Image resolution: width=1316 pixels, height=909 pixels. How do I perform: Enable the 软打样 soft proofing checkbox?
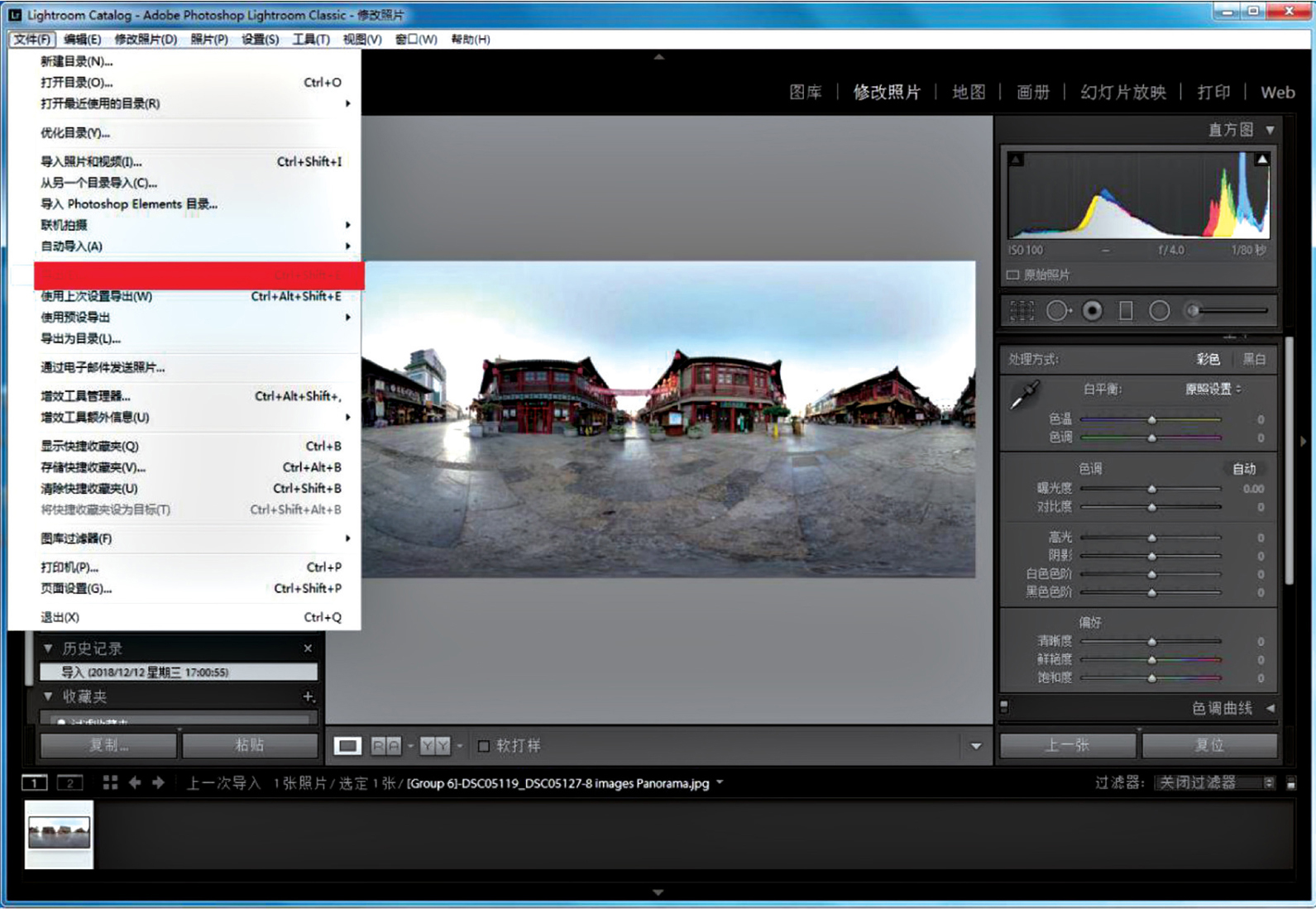[484, 746]
